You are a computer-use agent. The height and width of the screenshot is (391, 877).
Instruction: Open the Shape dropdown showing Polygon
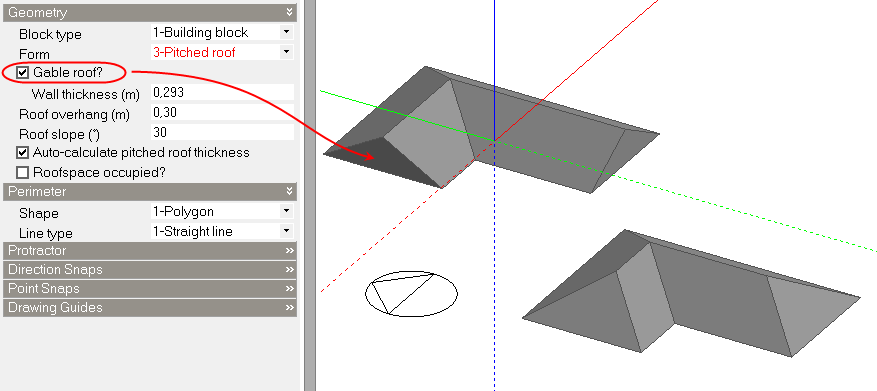286,211
